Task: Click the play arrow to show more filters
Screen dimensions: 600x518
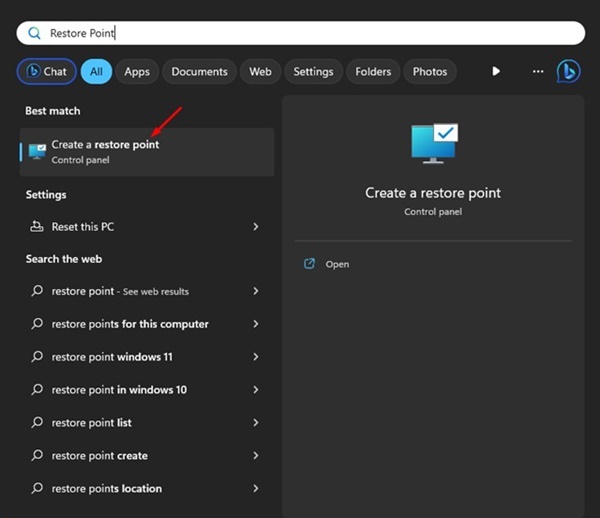Action: tap(496, 72)
